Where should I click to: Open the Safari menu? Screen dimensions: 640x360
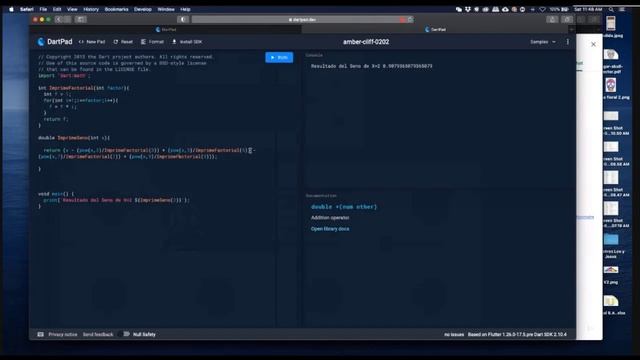click(x=27, y=9)
